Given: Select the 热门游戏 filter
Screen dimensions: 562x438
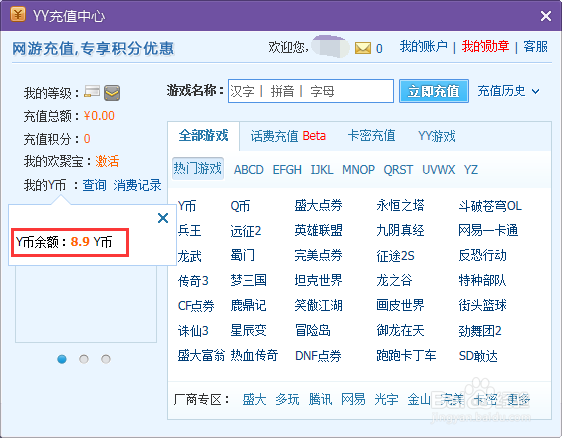Looking at the screenshot, I should click(198, 168).
